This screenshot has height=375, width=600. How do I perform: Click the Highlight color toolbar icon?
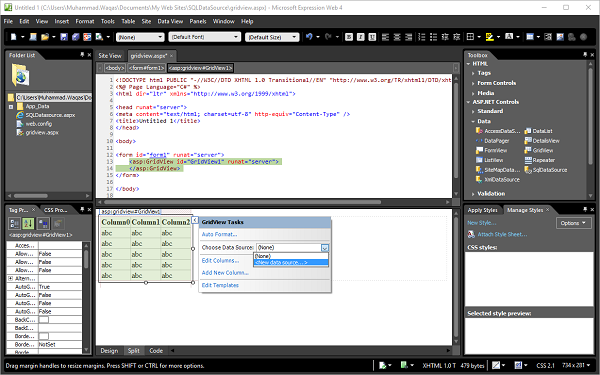tap(489, 37)
